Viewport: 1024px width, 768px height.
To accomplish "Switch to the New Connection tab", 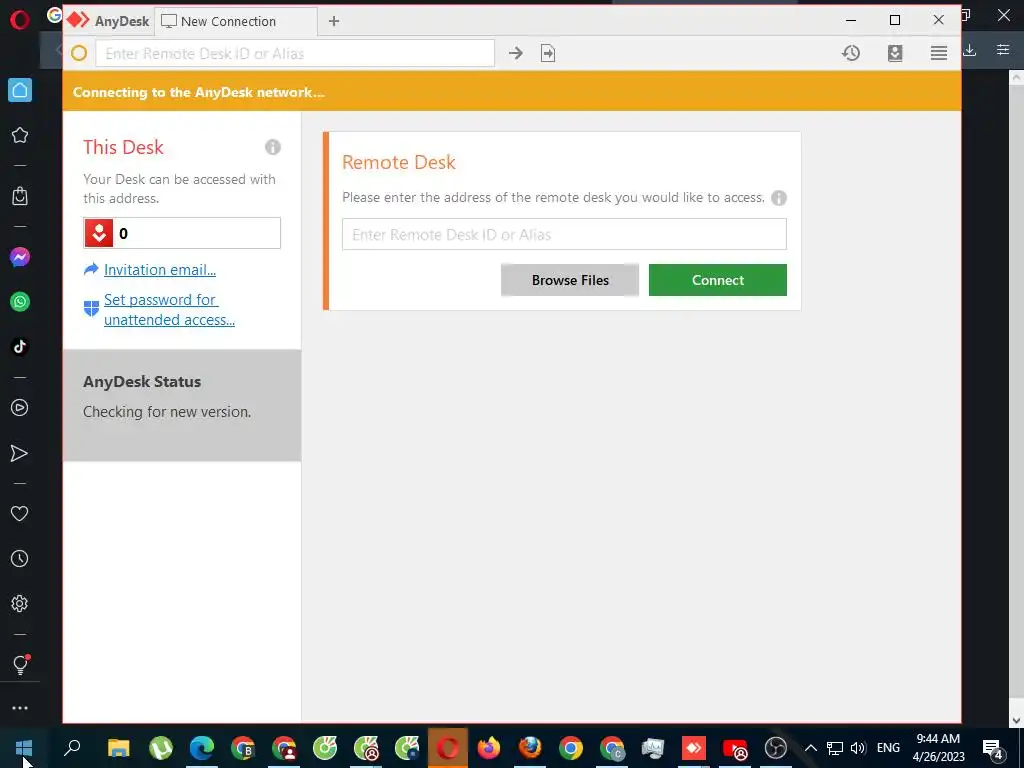I will click(x=236, y=22).
